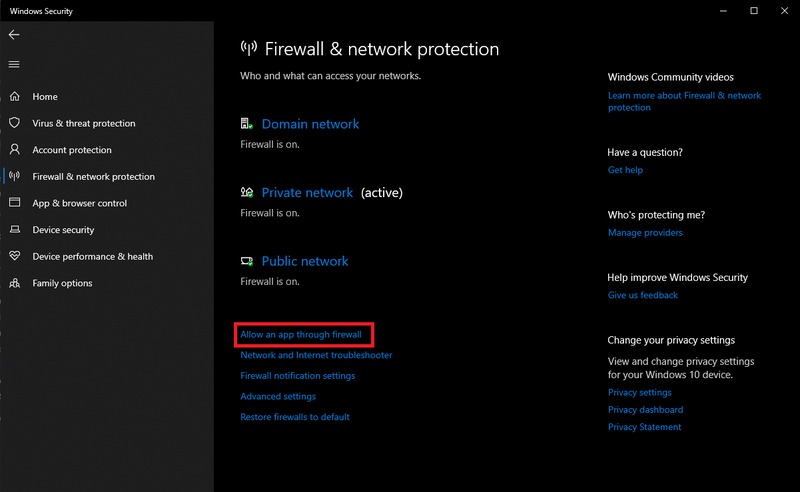
Task: Click Allow an app through firewall
Action: coord(301,334)
